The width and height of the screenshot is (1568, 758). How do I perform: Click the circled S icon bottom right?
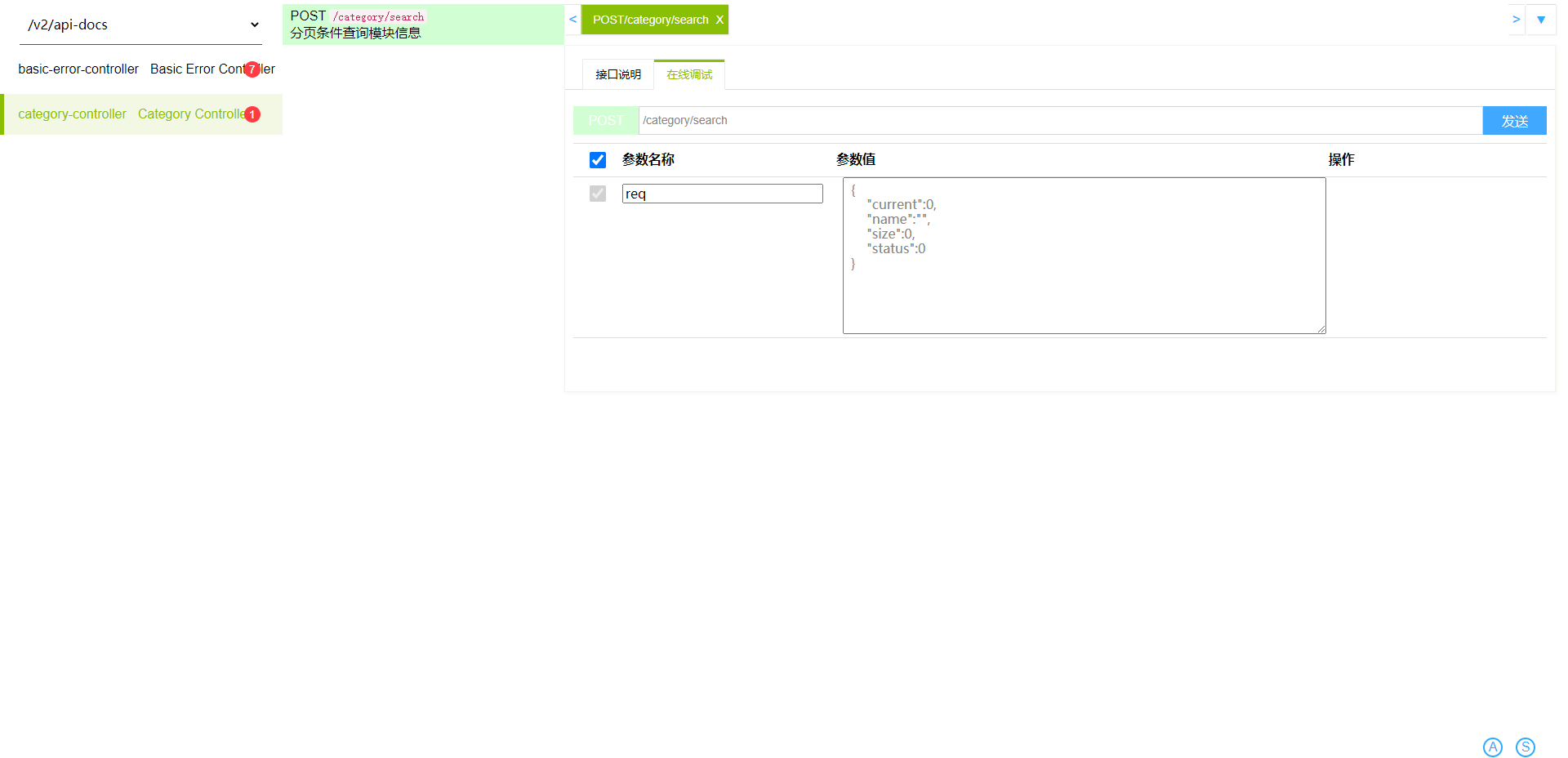[1525, 747]
